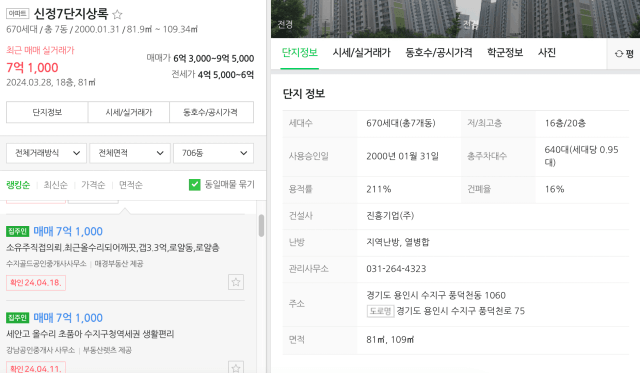Image resolution: width=640 pixels, height=373 pixels.
Task: Click the 건설사 value 진흥기업(주)
Action: (390, 215)
